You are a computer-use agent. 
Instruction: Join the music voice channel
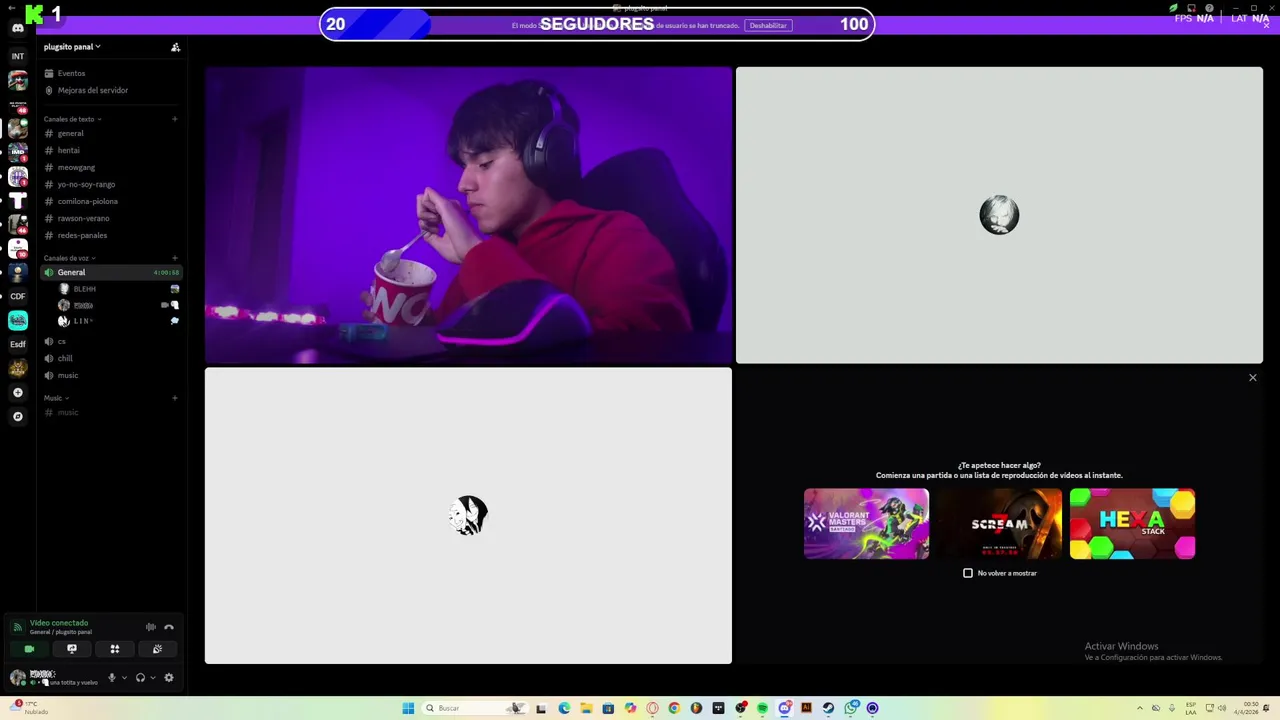coord(110,375)
